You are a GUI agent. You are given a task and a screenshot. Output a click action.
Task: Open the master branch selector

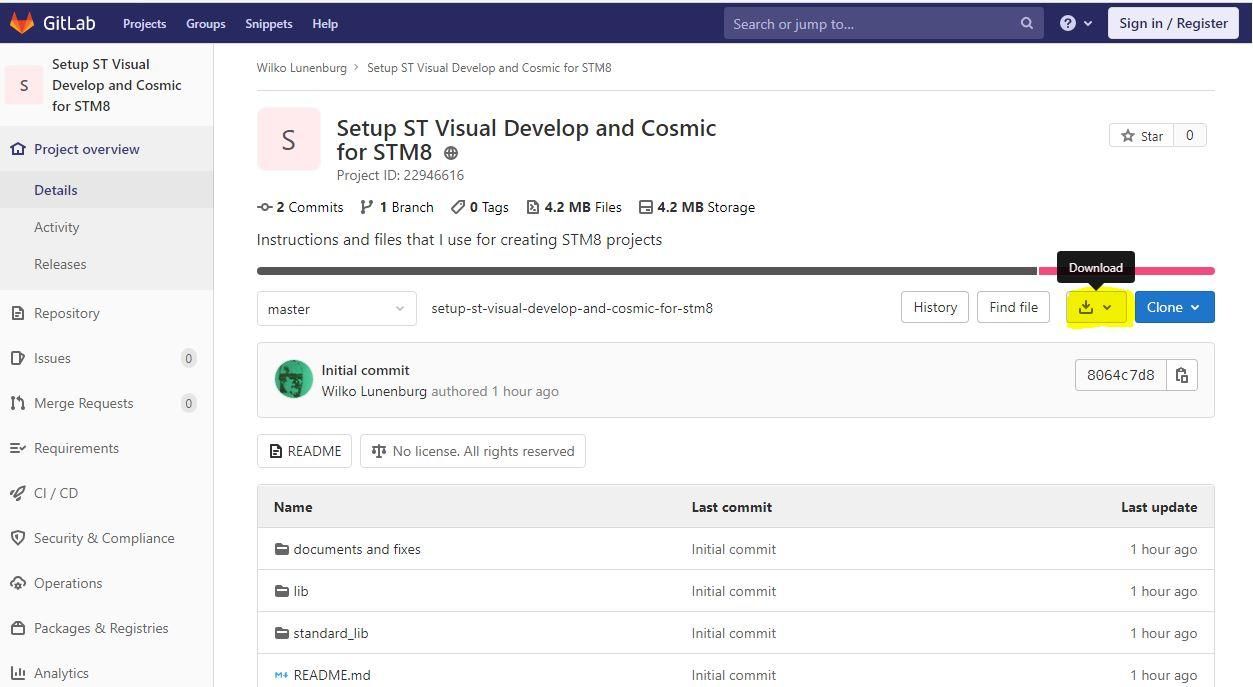coord(336,308)
